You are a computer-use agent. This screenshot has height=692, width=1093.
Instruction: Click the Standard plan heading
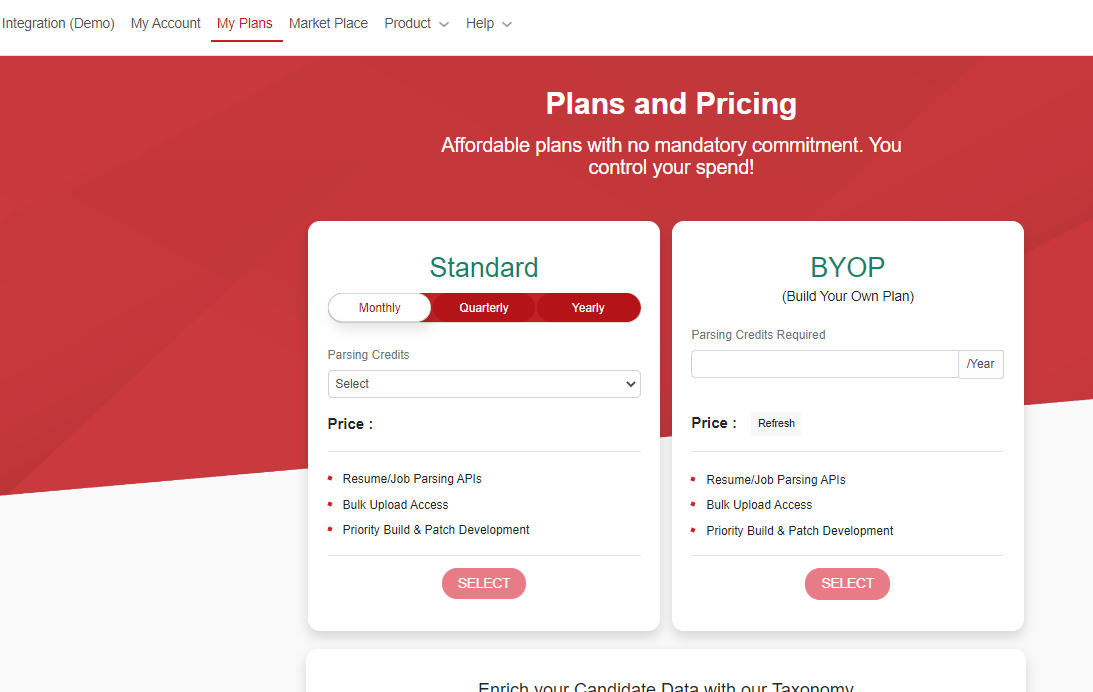484,268
